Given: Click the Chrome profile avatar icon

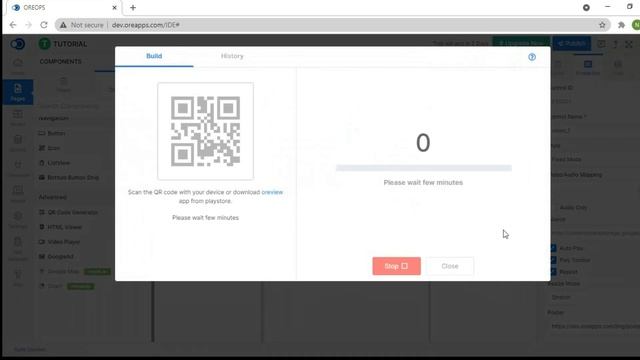Looking at the screenshot, I should pos(636,25).
